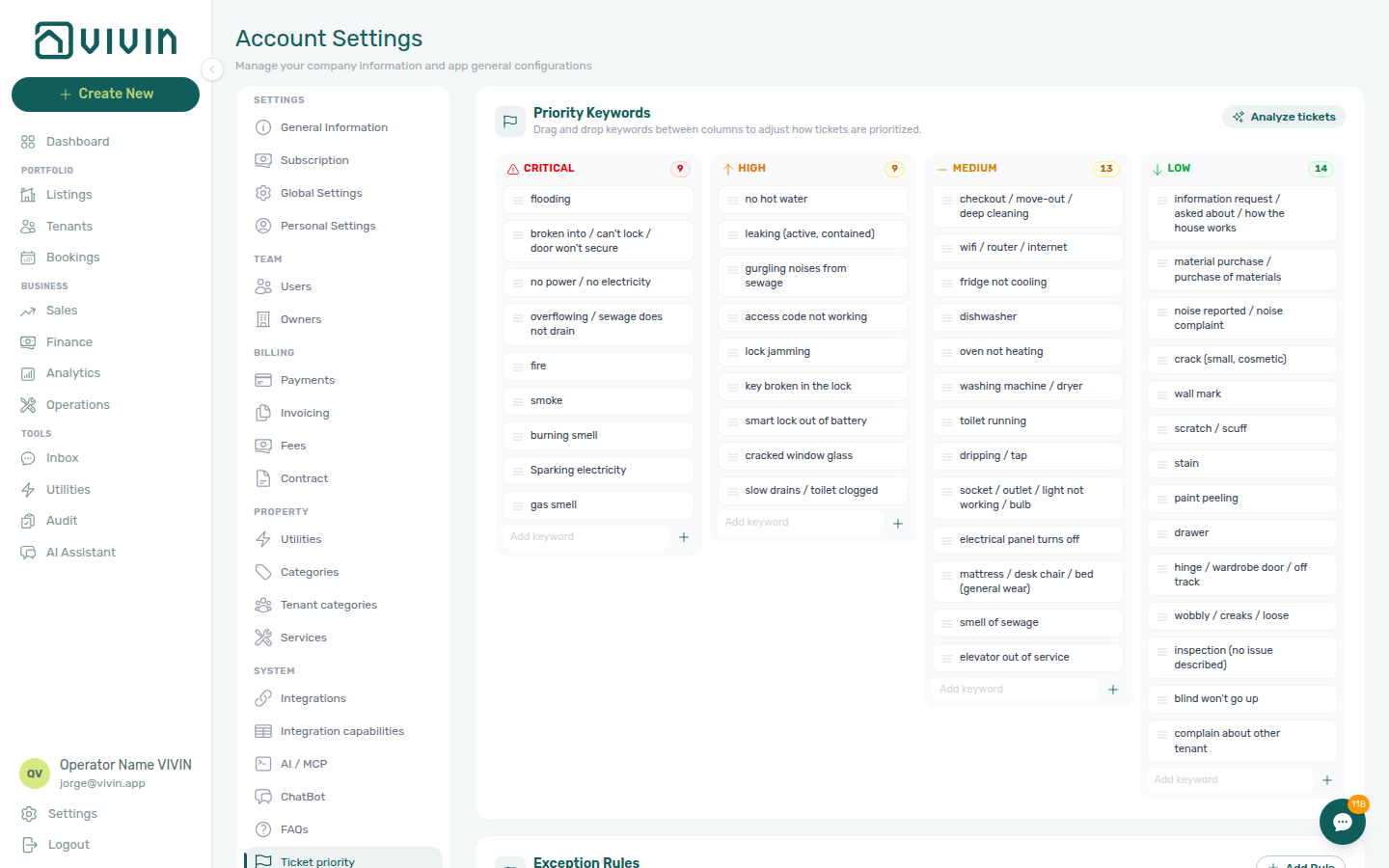The height and width of the screenshot is (868, 1389).
Task: Click the Sales chart icon
Action: pyautogui.click(x=28, y=311)
